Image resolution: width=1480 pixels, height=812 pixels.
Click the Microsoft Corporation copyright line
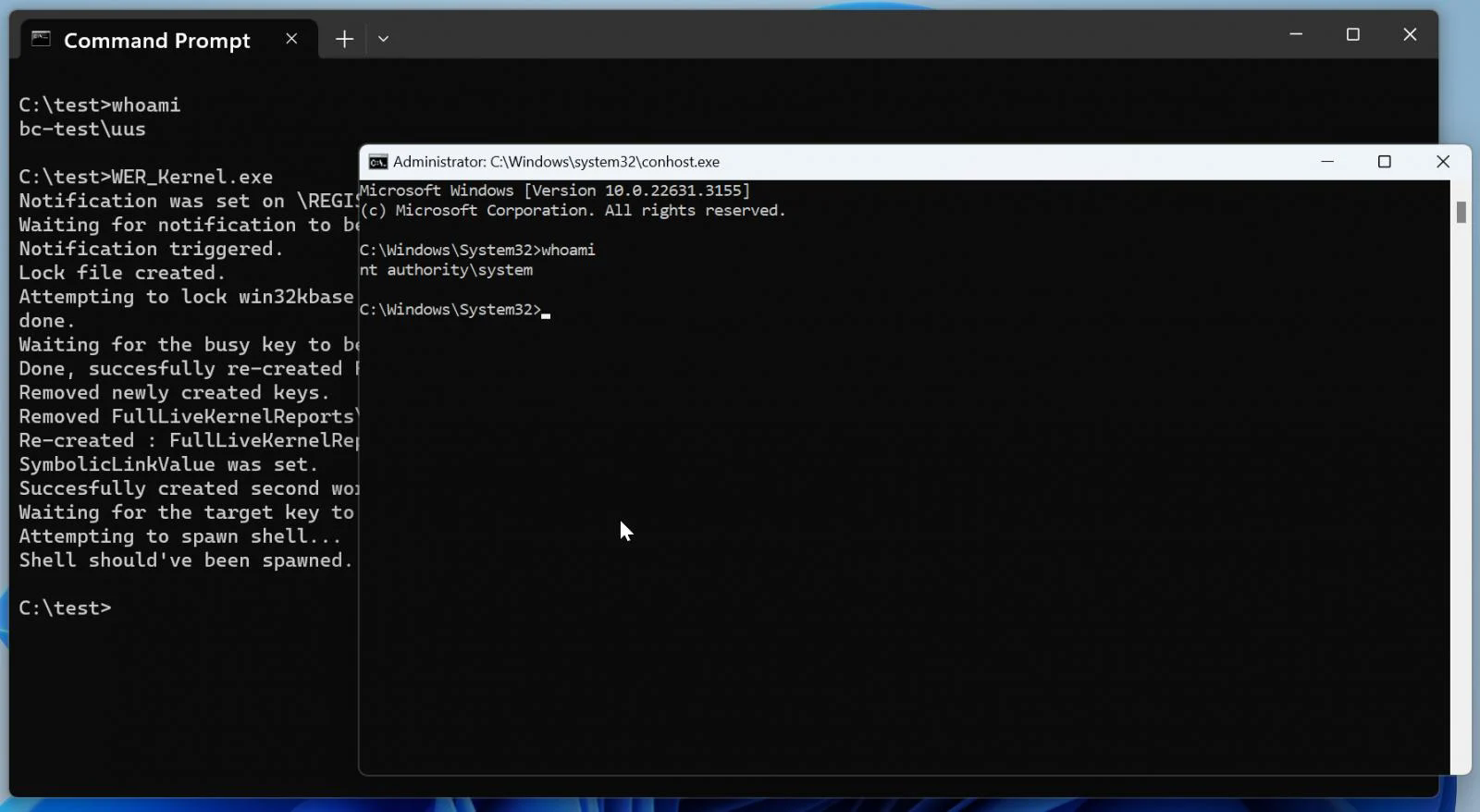pos(573,211)
